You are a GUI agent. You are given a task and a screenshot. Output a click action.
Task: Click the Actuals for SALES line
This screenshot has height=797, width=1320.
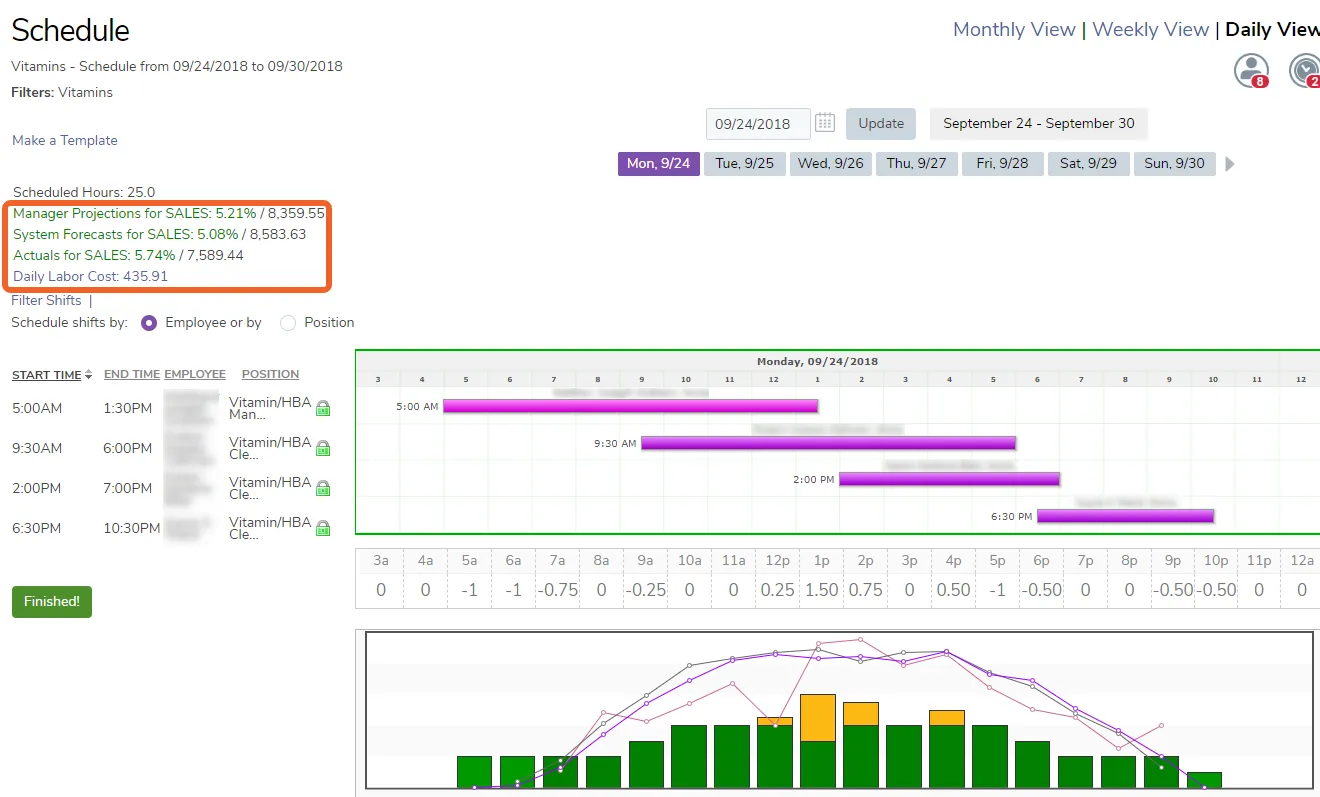[128, 256]
